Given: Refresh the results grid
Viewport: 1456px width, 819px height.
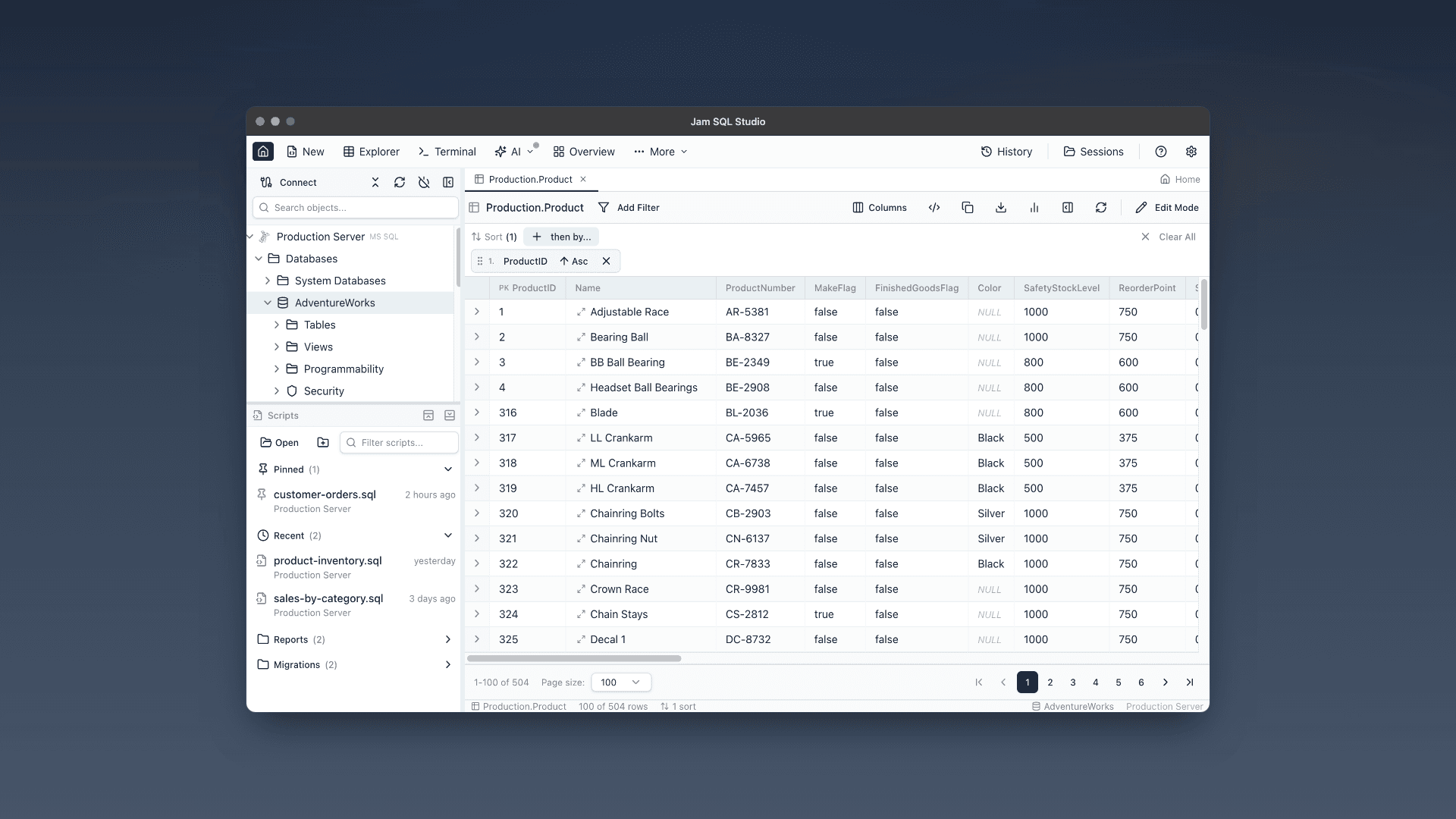Looking at the screenshot, I should click(x=1101, y=207).
